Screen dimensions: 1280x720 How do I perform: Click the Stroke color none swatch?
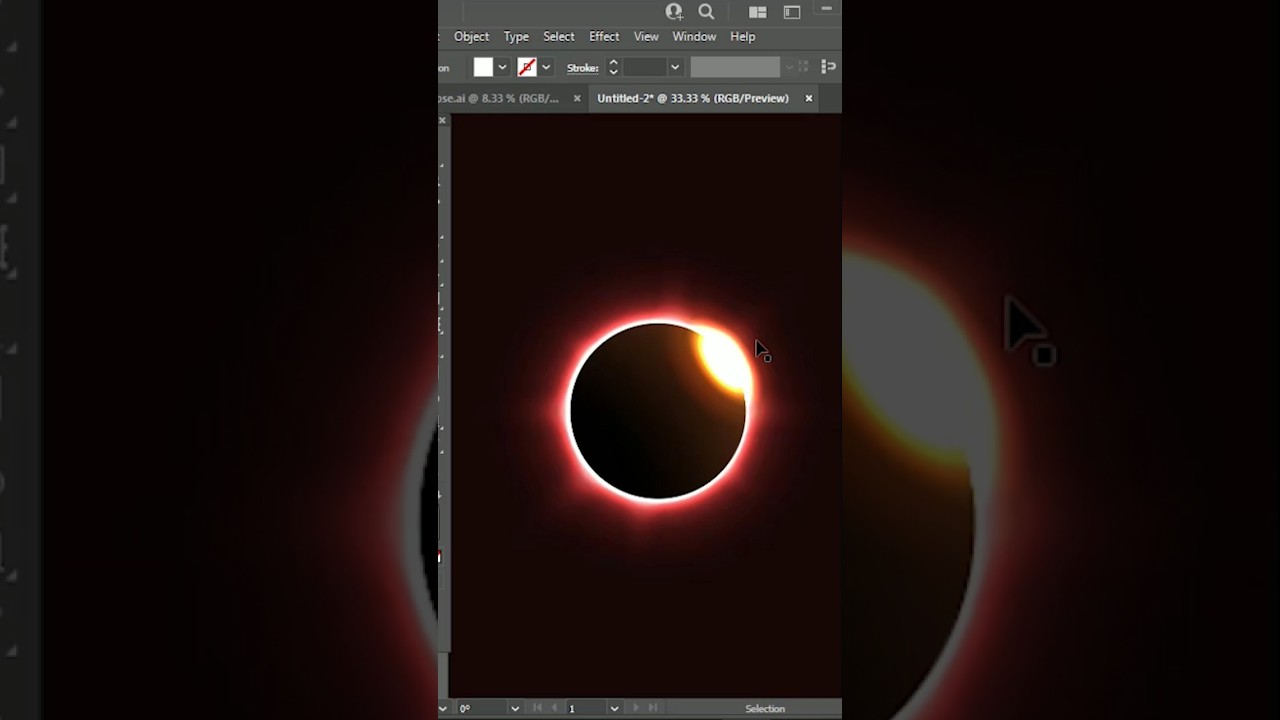click(527, 67)
